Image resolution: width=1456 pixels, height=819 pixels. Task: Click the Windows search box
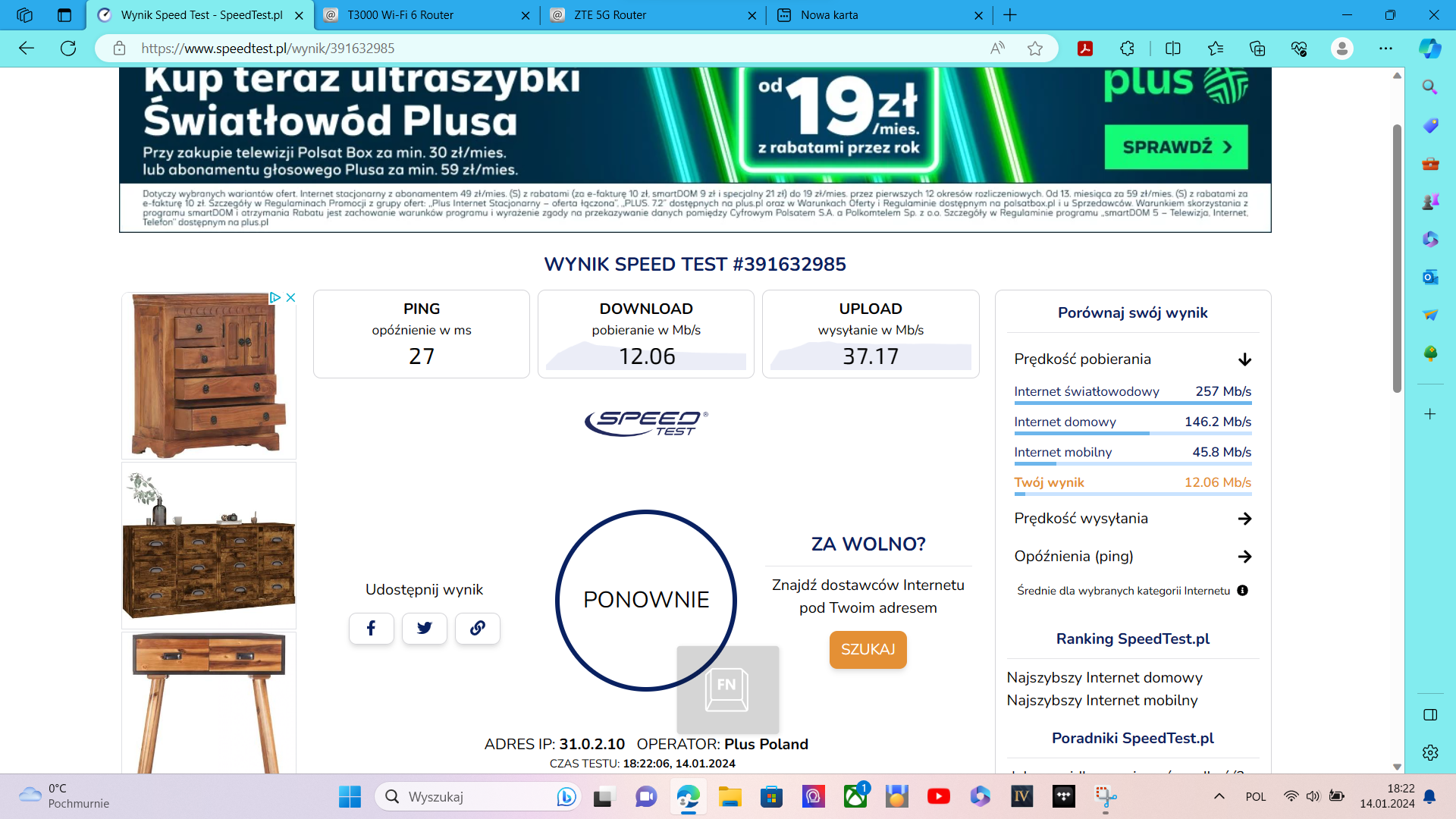click(x=478, y=796)
